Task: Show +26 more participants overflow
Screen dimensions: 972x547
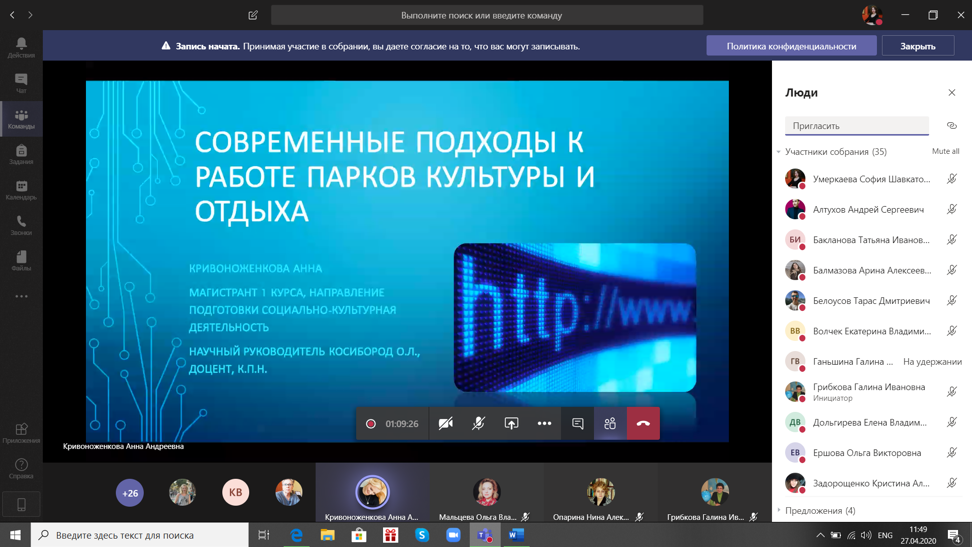Action: click(130, 493)
